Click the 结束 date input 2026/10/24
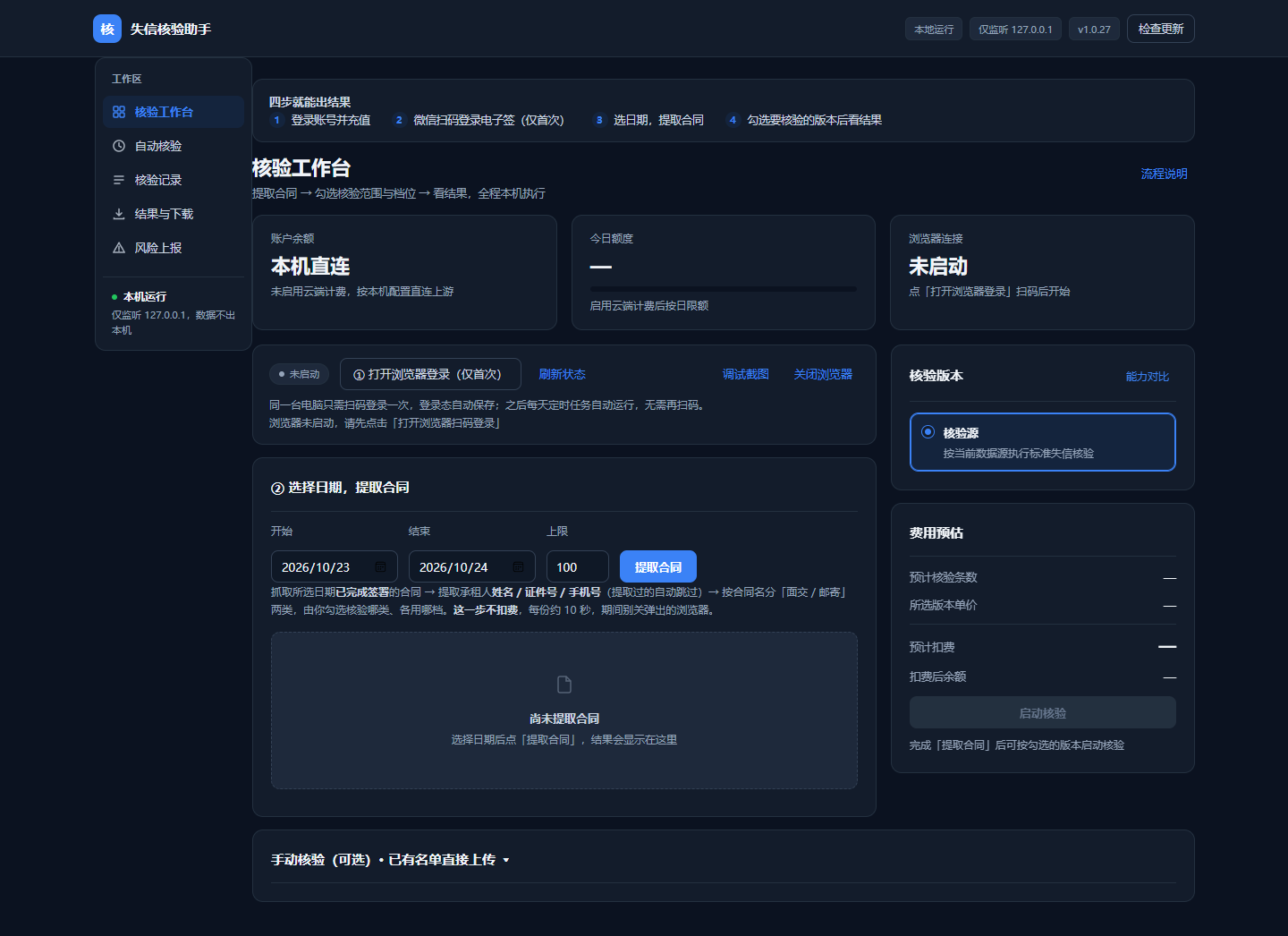The width and height of the screenshot is (1288, 936). [x=472, y=567]
